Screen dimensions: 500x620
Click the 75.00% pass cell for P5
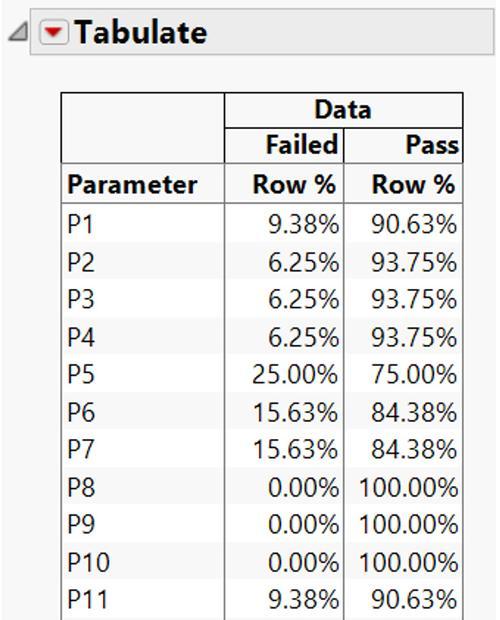(414, 374)
